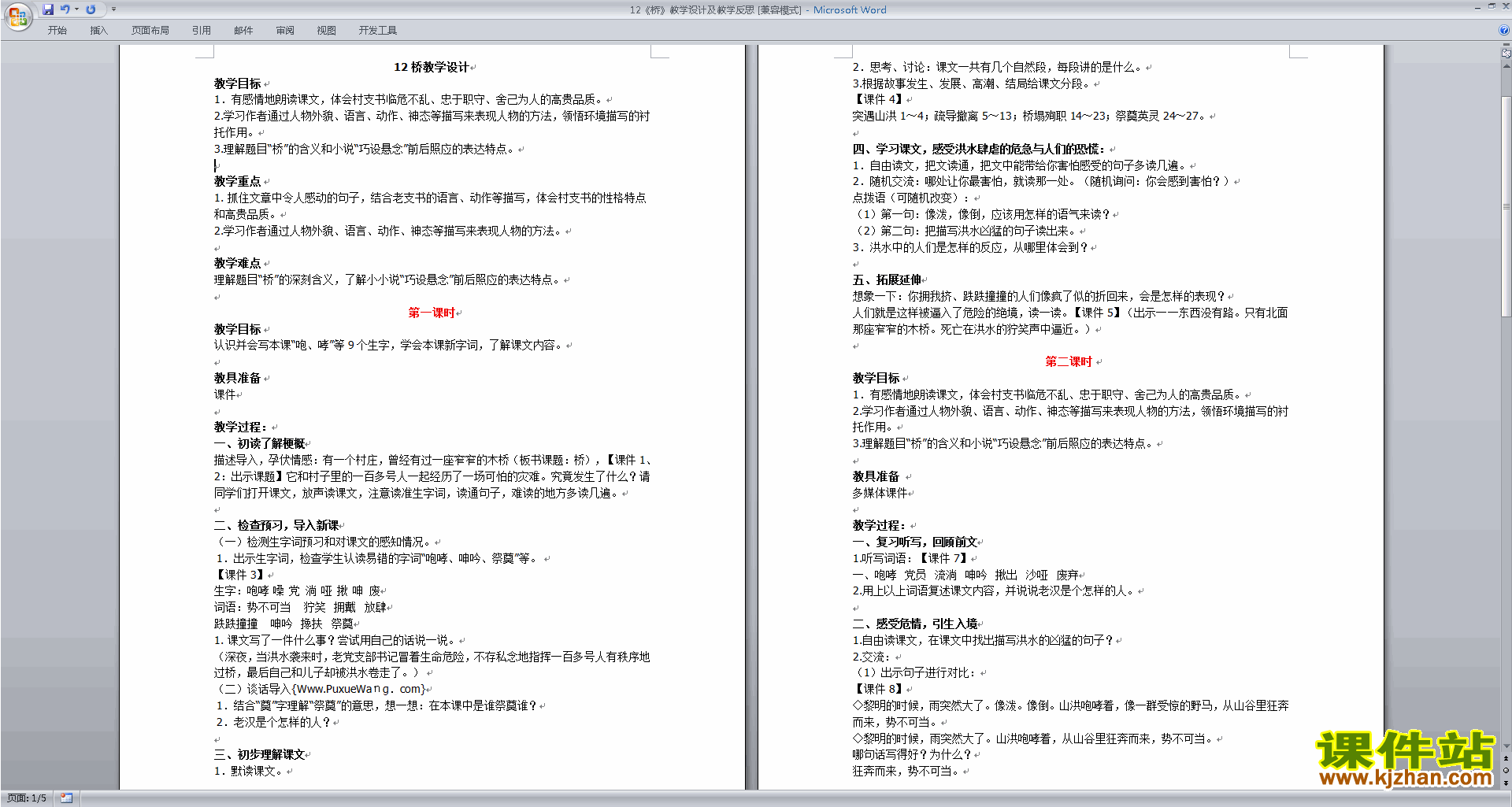Click the heading 四、学习课文，感受洪水肆虐的危急与人们的恐慌

[978, 149]
